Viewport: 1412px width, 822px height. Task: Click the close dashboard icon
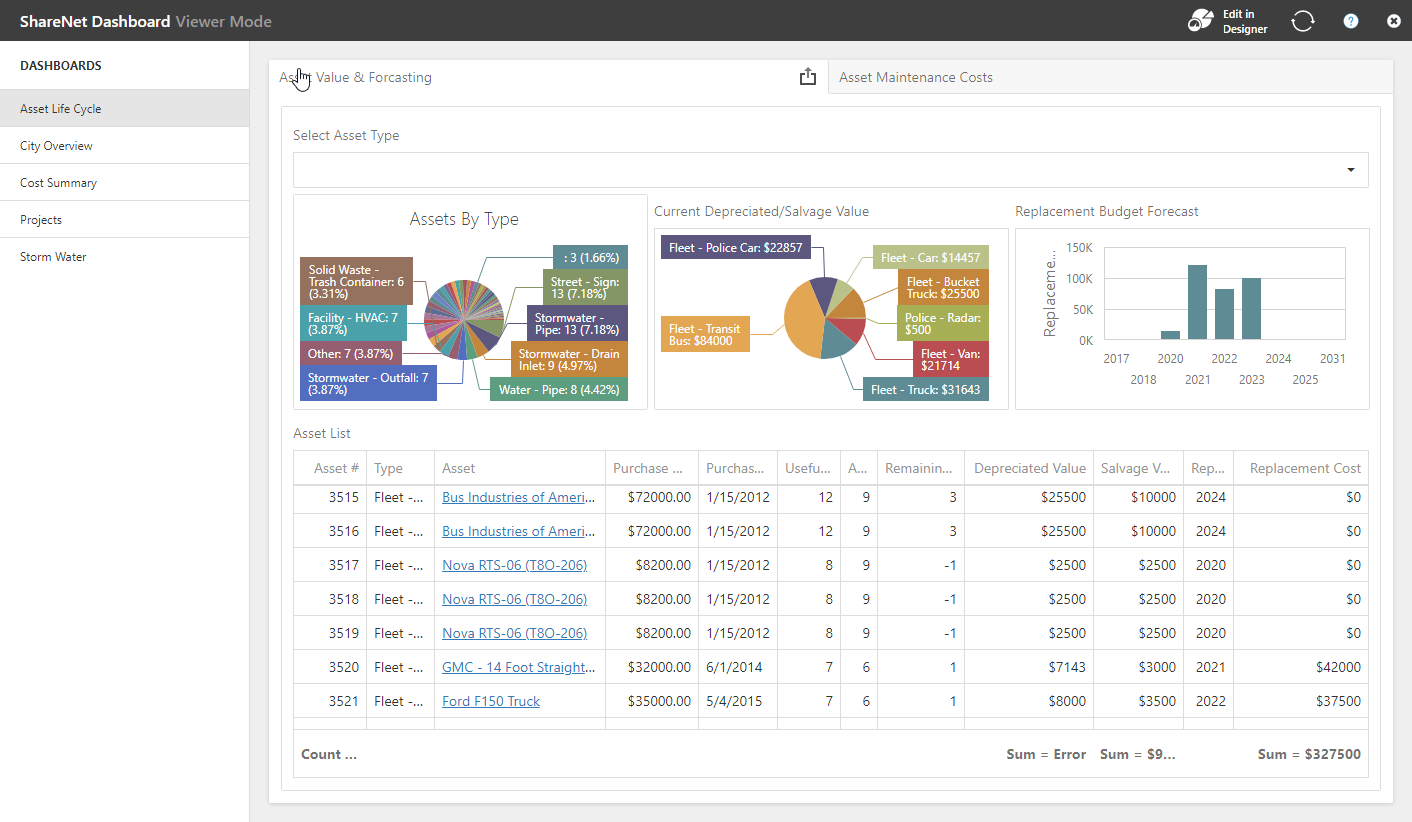coord(1394,20)
